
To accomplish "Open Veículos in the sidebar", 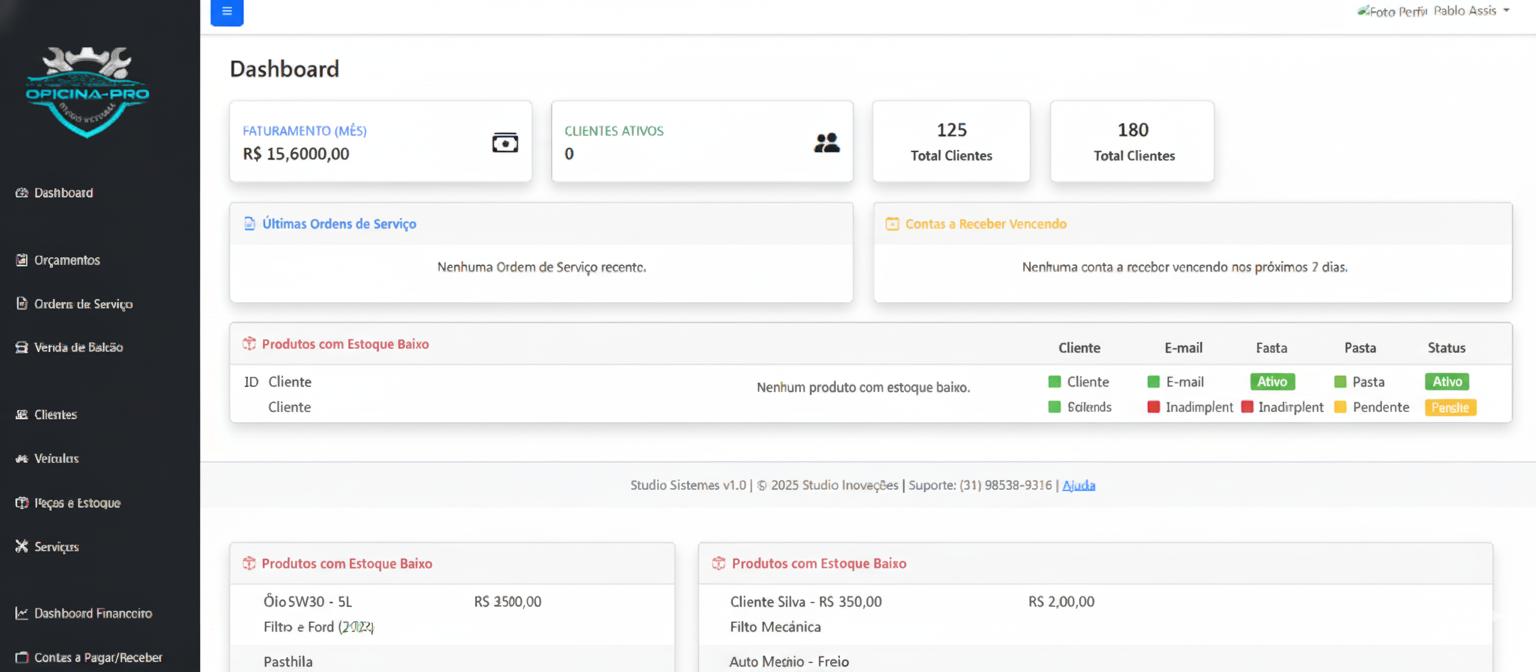I will tap(46, 459).
